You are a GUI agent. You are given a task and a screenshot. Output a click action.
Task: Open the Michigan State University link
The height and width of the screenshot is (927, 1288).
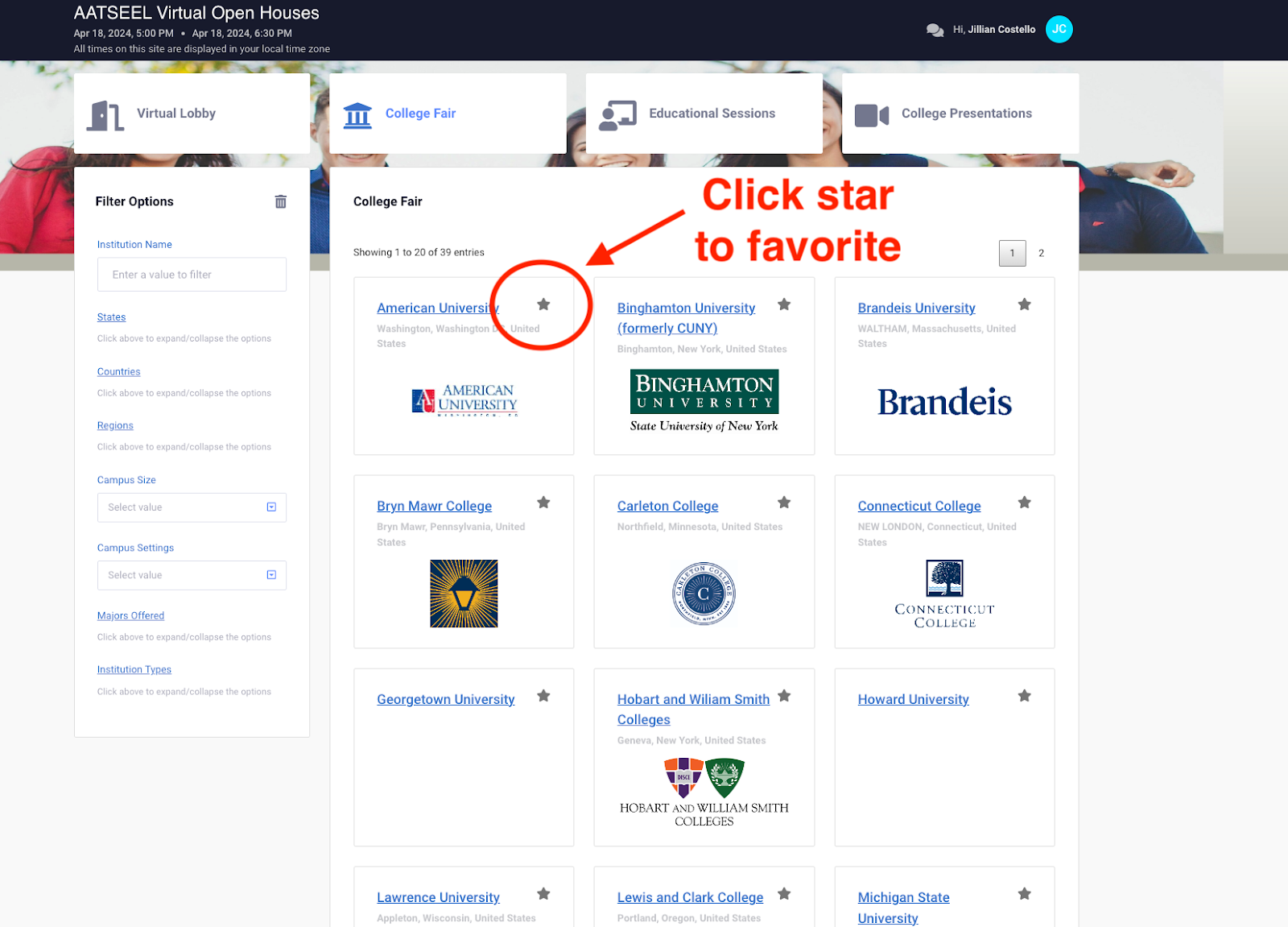[x=903, y=908]
